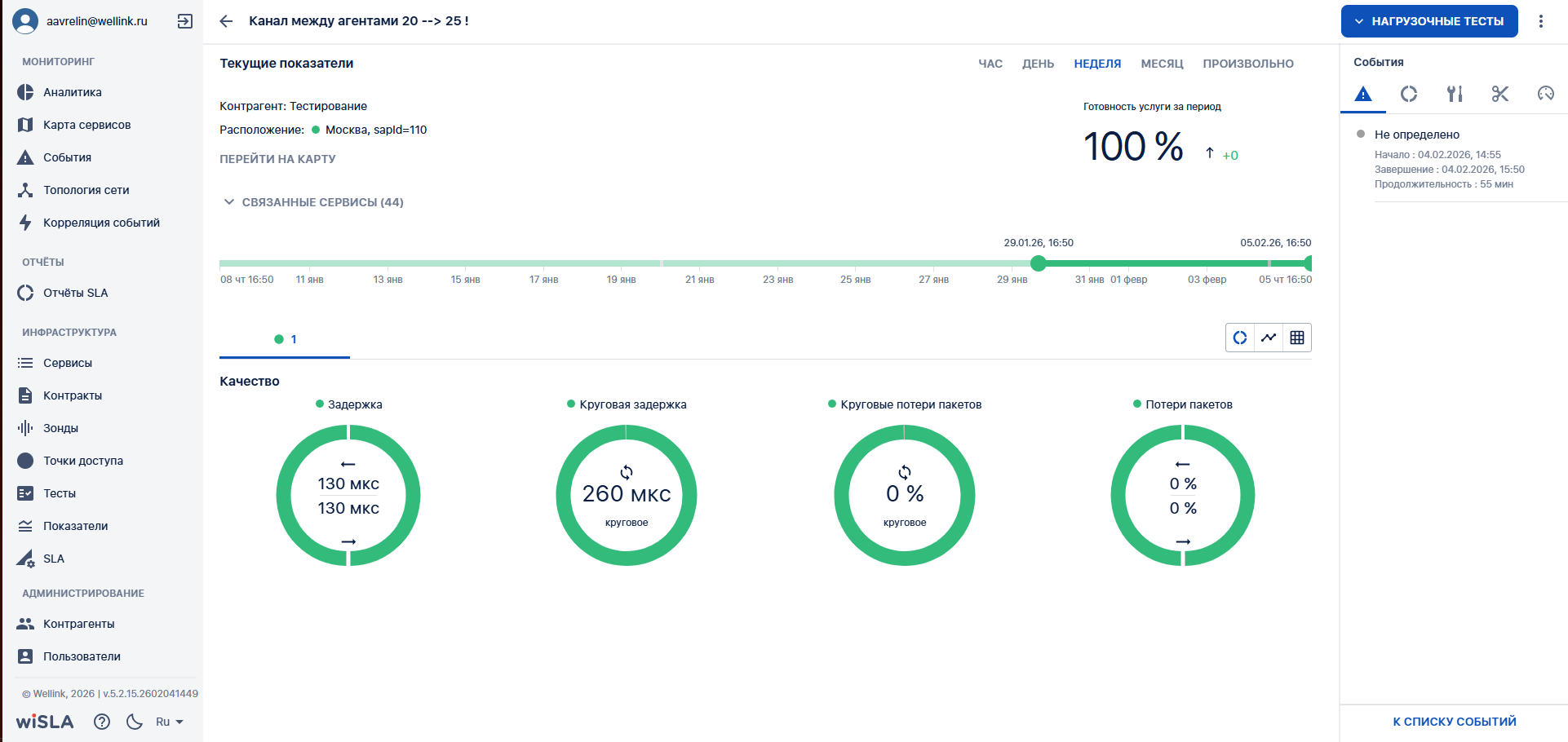Click the Перейти на карту link
The height and width of the screenshot is (742, 1568).
[277, 159]
